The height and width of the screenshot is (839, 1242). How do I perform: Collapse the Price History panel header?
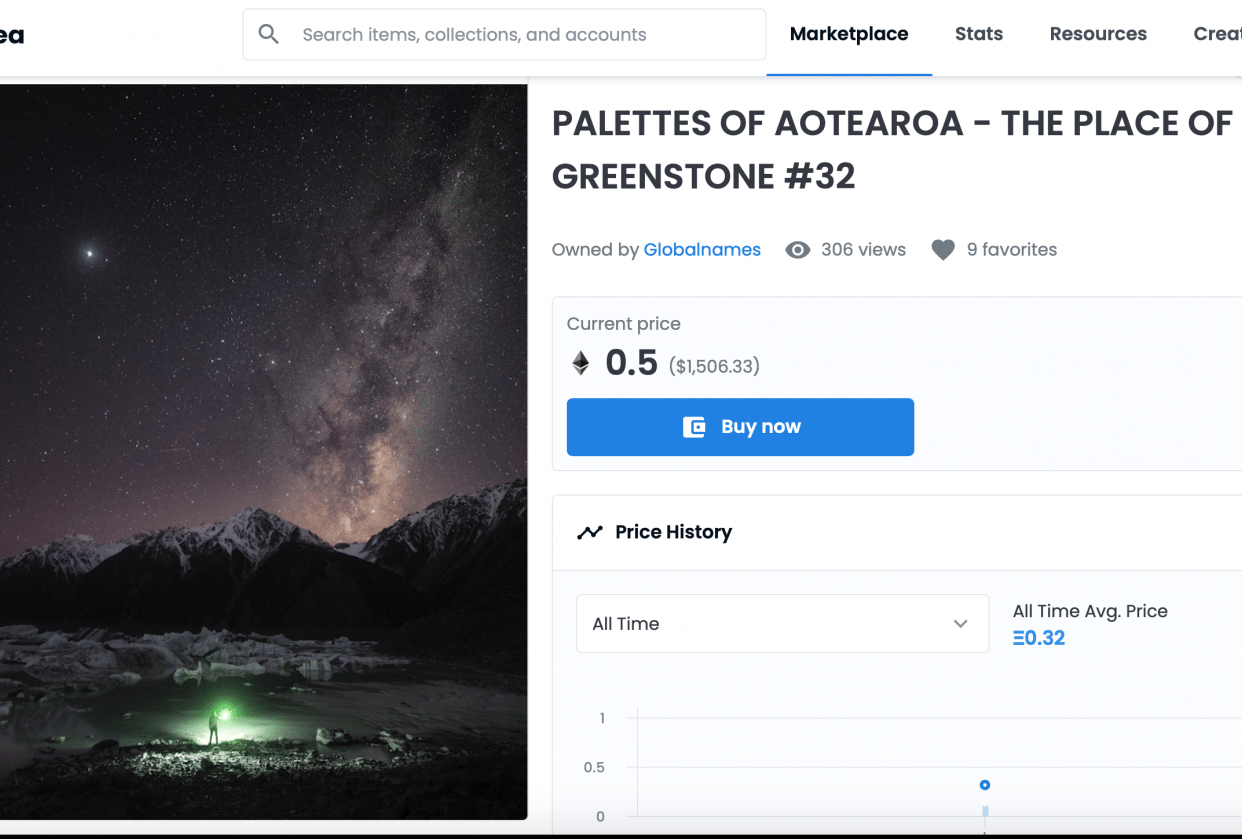pos(900,533)
